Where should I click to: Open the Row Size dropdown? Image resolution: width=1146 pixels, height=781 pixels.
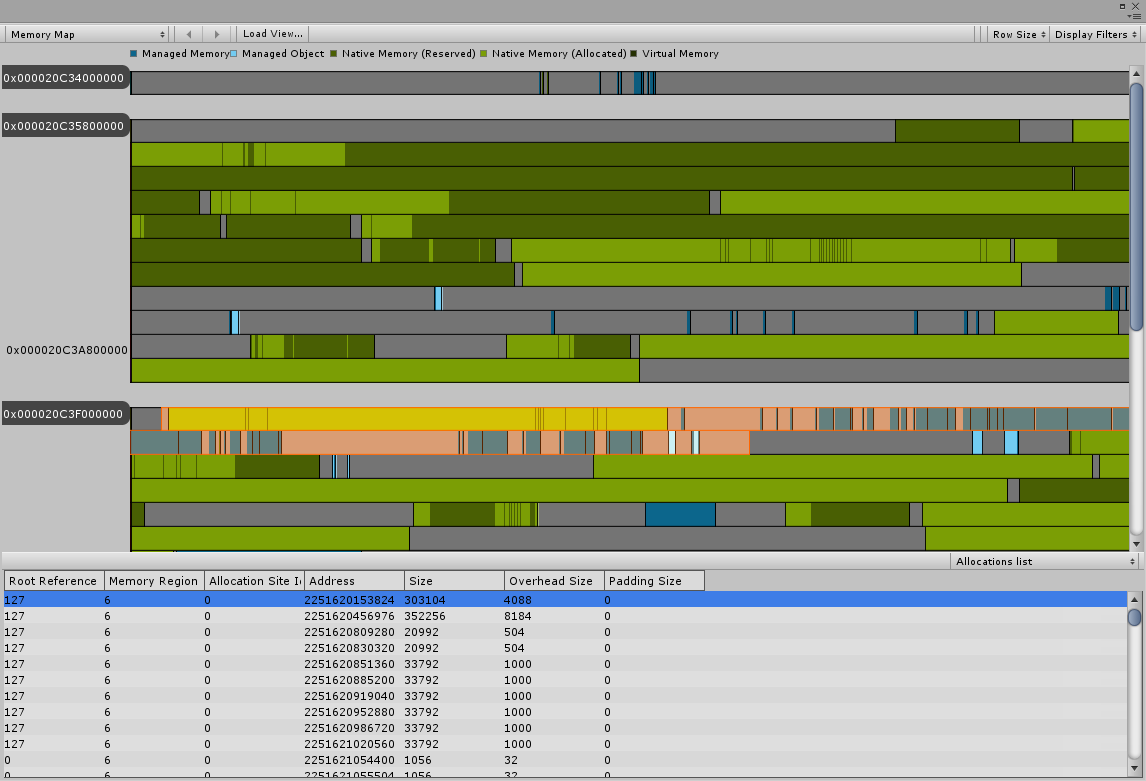pyautogui.click(x=1017, y=32)
